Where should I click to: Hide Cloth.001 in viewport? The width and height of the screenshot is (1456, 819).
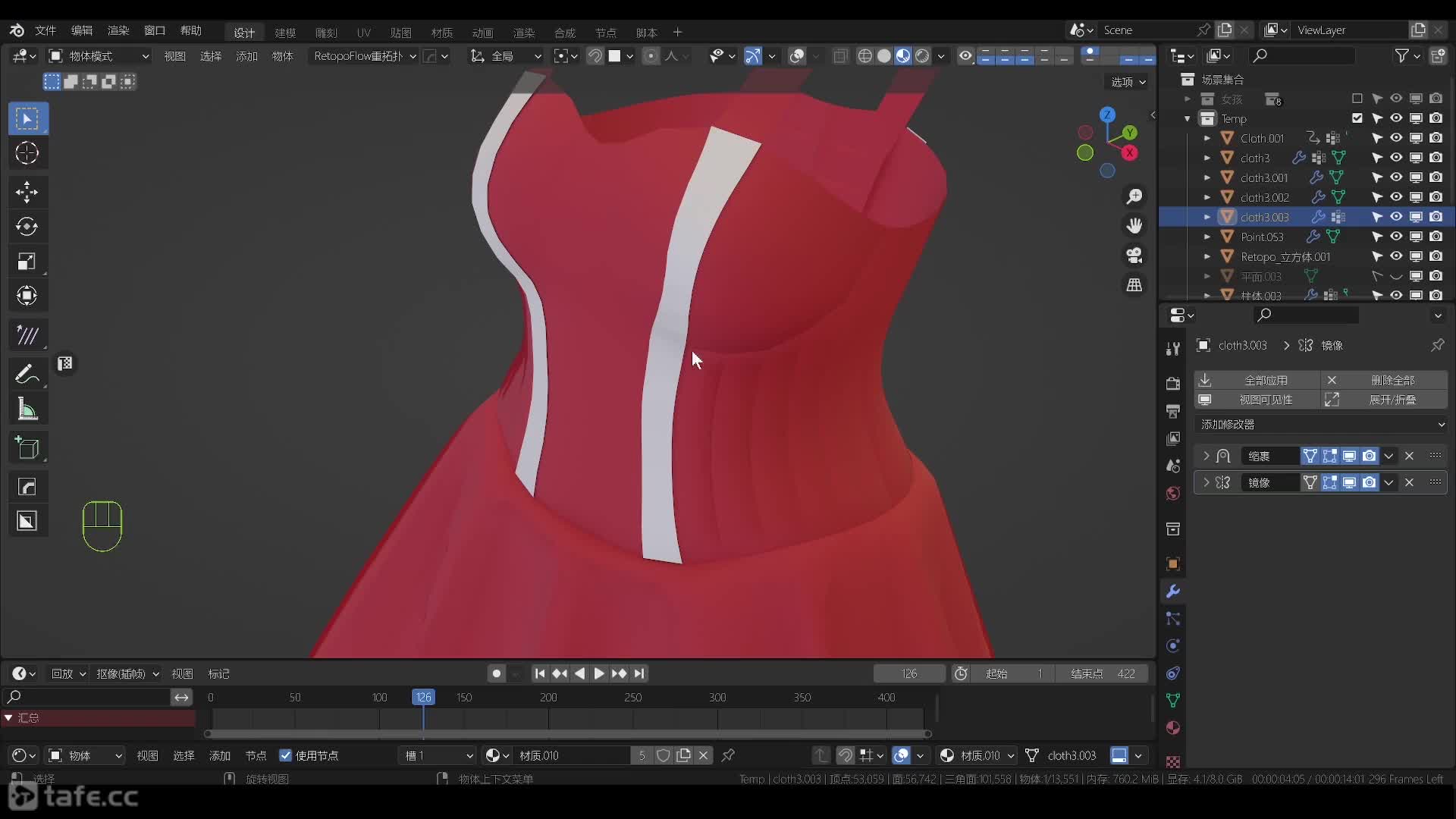[1396, 138]
